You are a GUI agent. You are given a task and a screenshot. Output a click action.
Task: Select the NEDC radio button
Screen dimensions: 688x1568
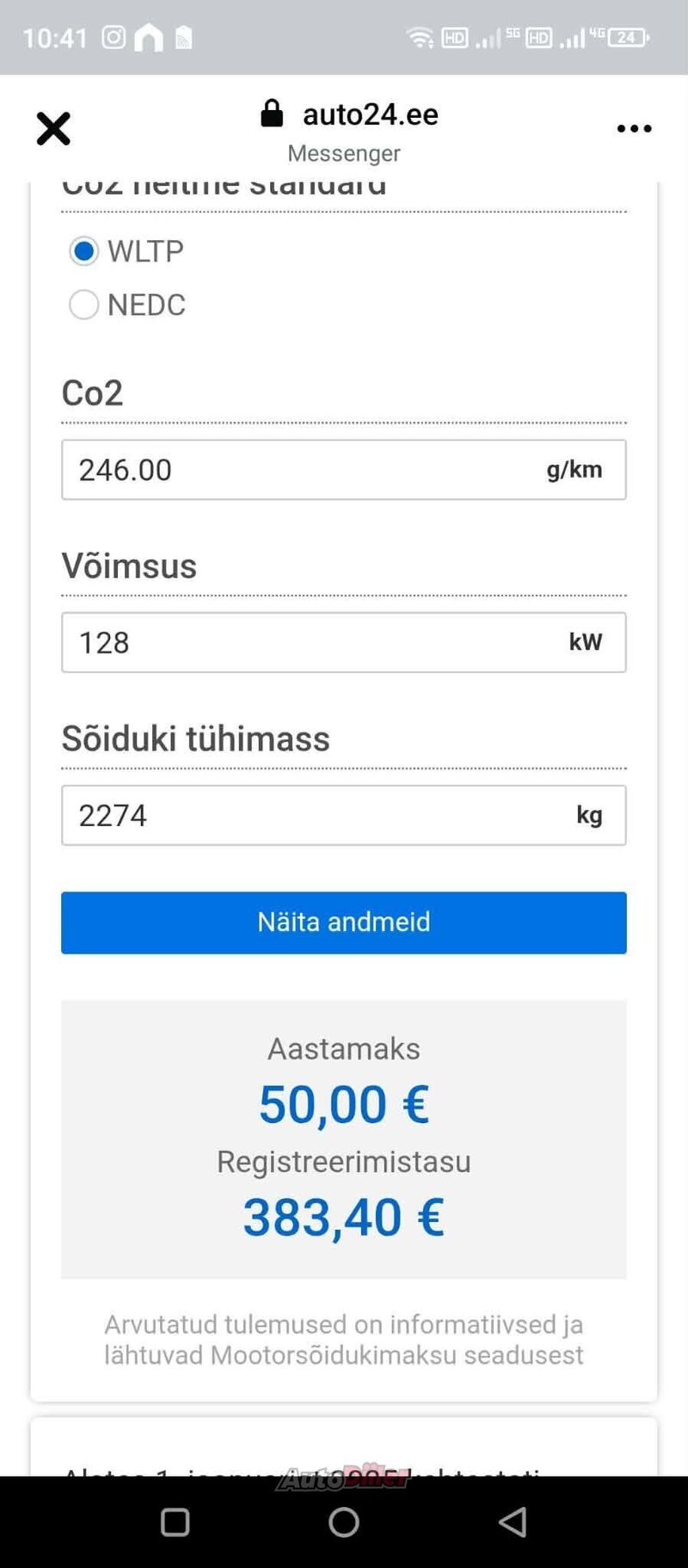[x=83, y=305]
